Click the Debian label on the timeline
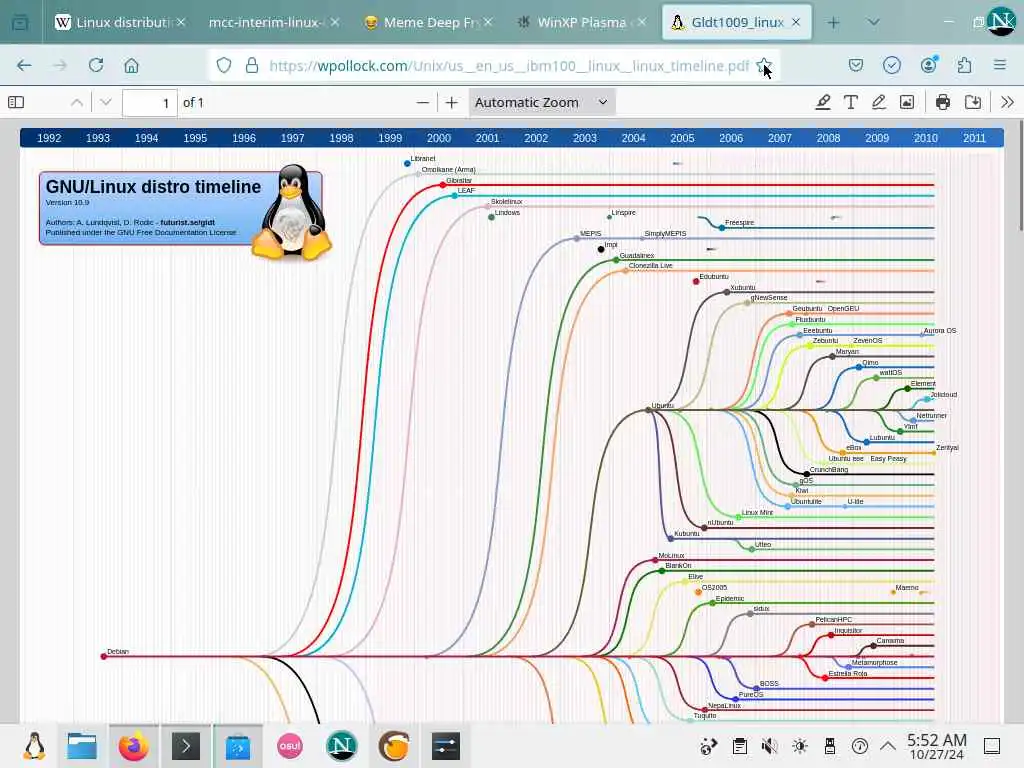The image size is (1024, 768). pos(118,651)
